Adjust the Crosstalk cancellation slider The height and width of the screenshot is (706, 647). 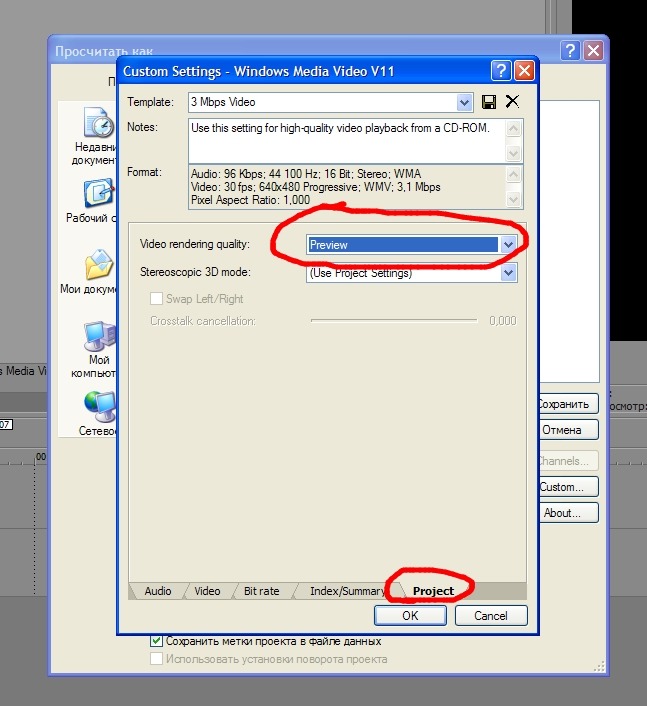(x=394, y=321)
